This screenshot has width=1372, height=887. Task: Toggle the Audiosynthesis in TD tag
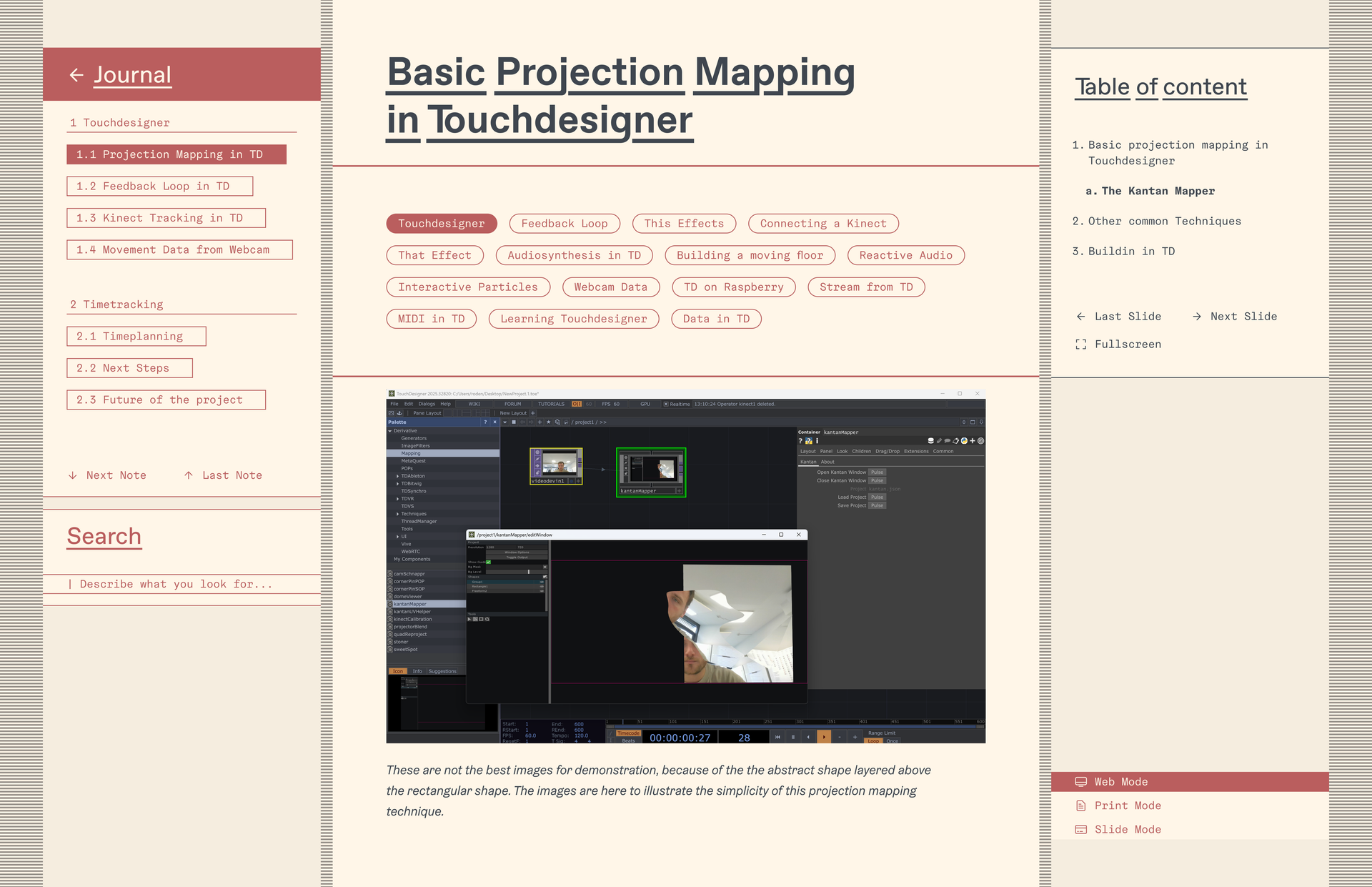[575, 255]
